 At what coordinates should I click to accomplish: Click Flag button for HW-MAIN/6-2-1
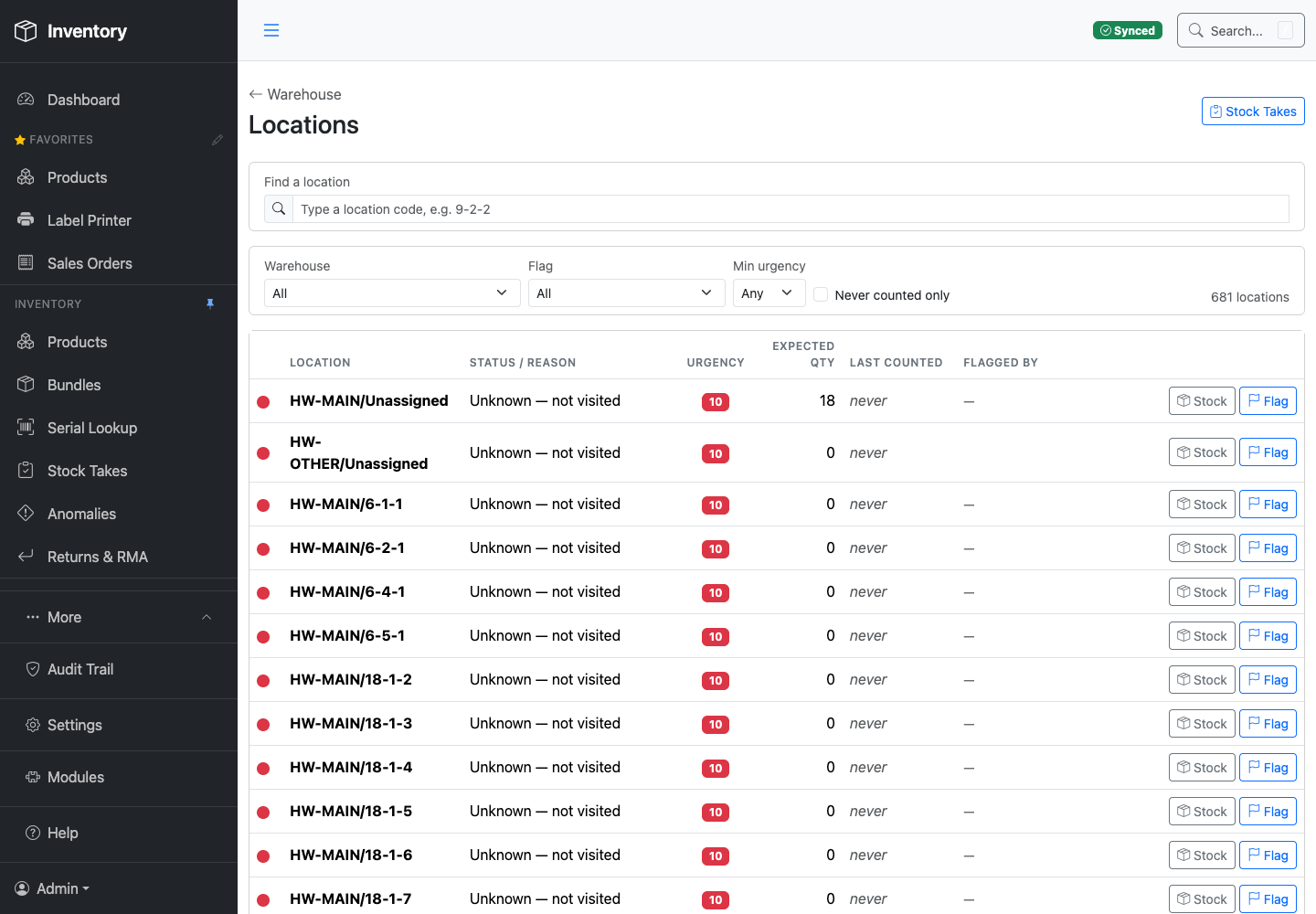[1268, 548]
